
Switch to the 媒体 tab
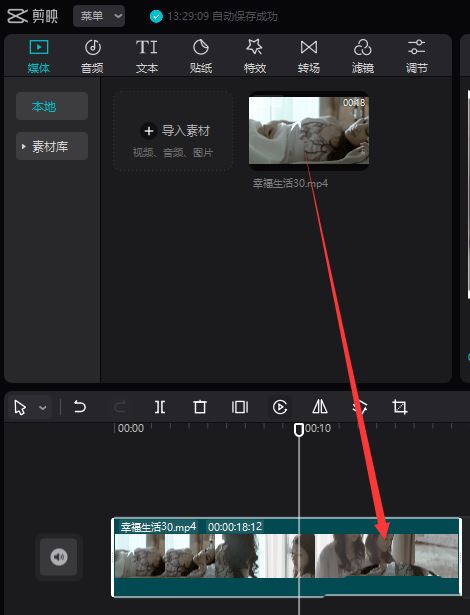38,56
